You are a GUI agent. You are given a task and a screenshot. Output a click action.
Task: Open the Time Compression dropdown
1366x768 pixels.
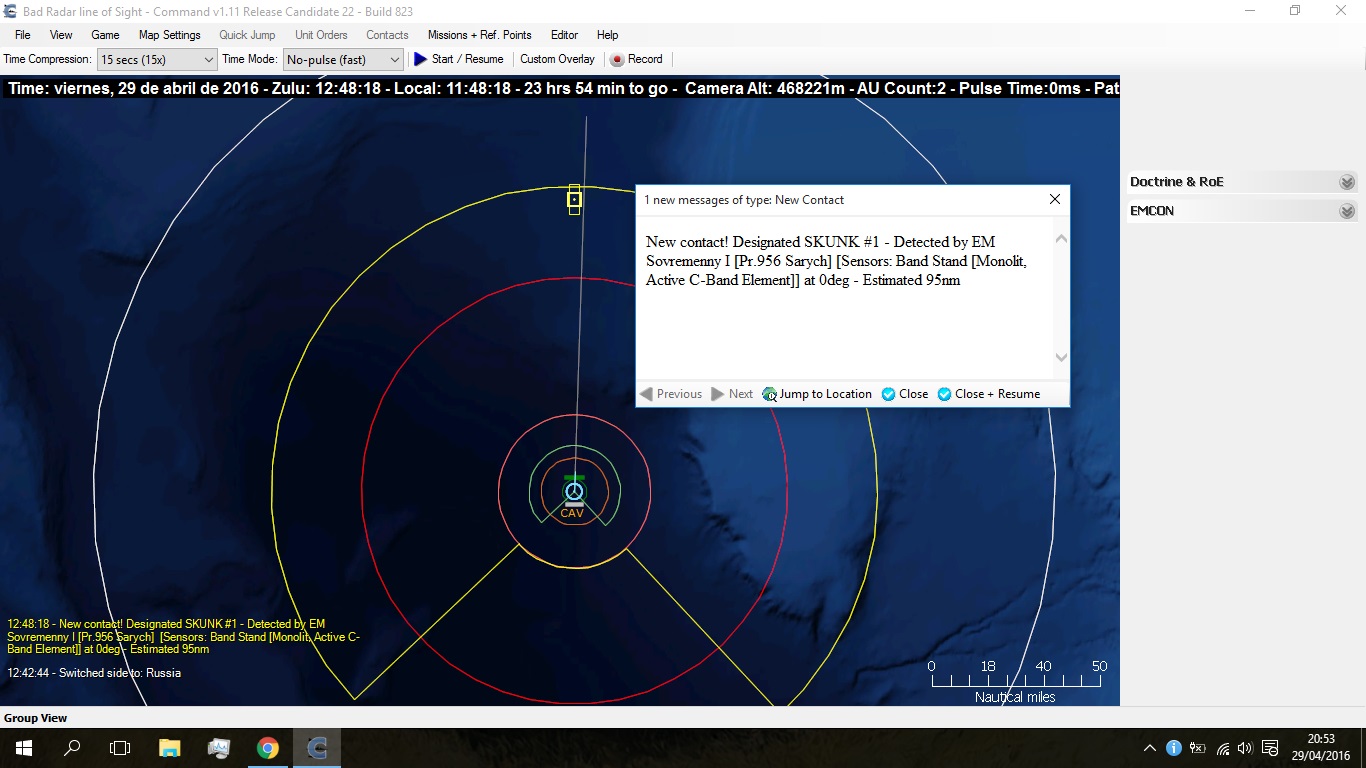click(x=157, y=60)
